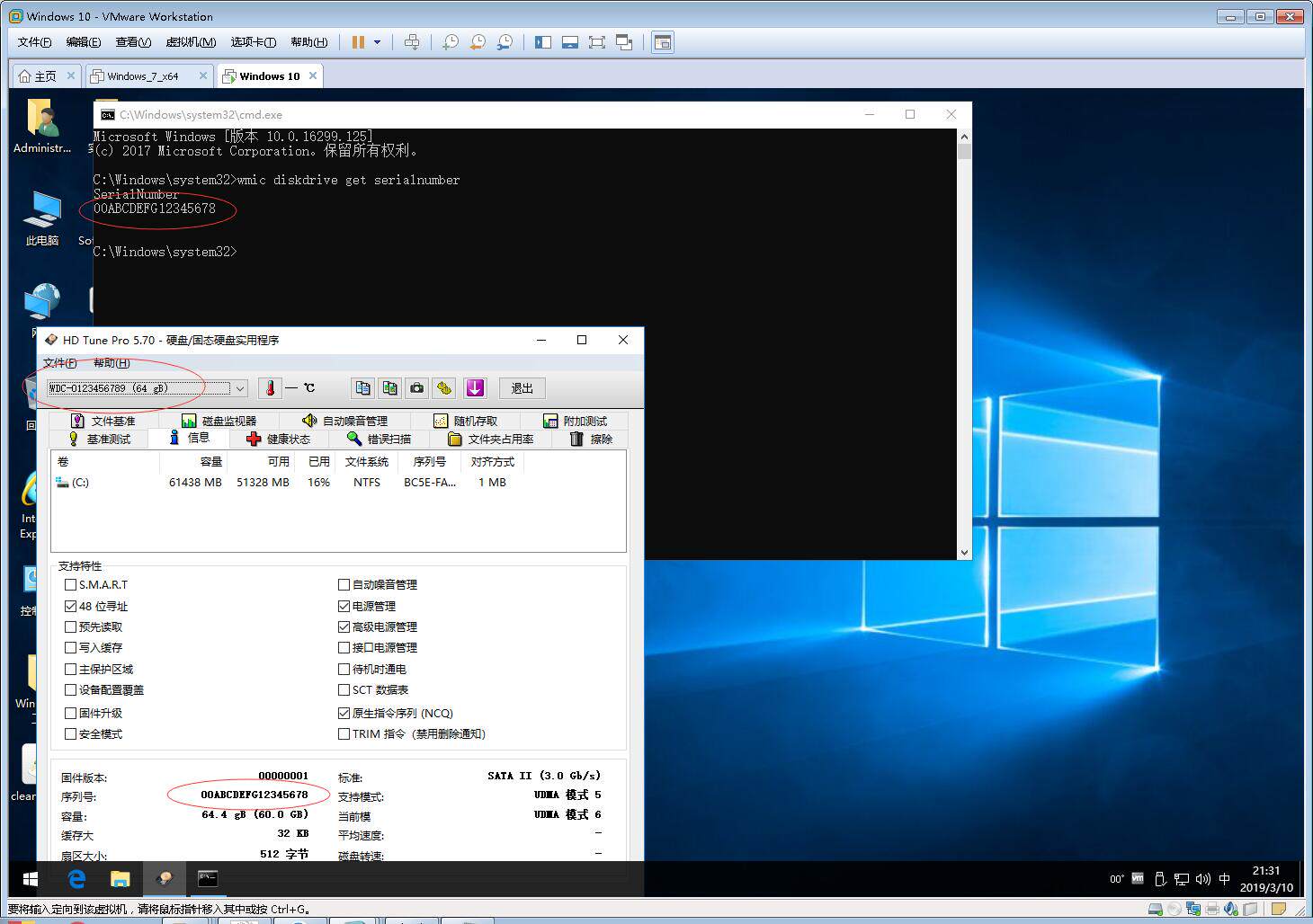Save a screenshot with HD Tune camera icon
This screenshot has width=1313, height=924.
417,388
